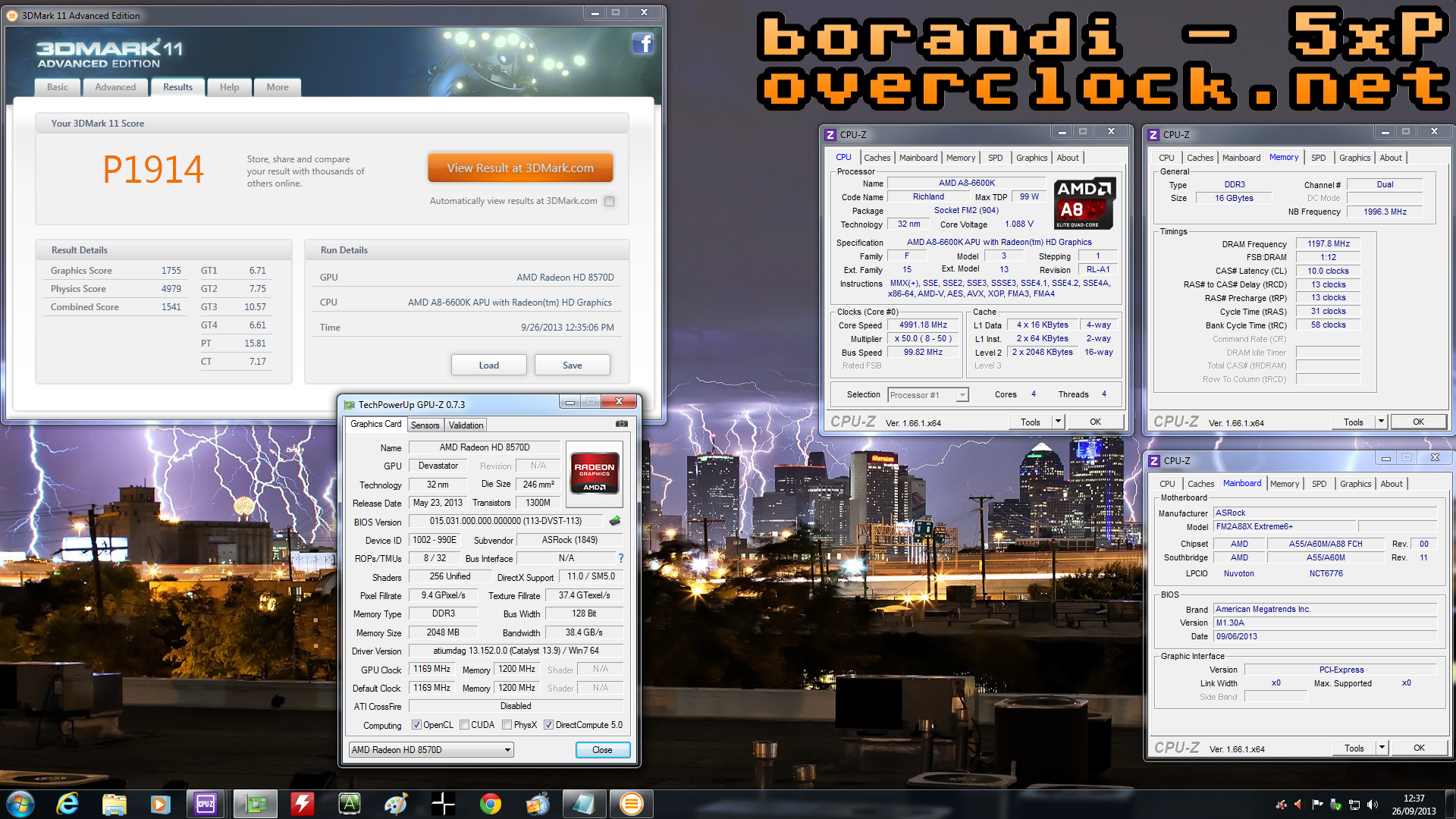The width and height of the screenshot is (1456, 819).
Task: Expand Tools arrow in CPU-Z CPU window
Action: [1058, 422]
